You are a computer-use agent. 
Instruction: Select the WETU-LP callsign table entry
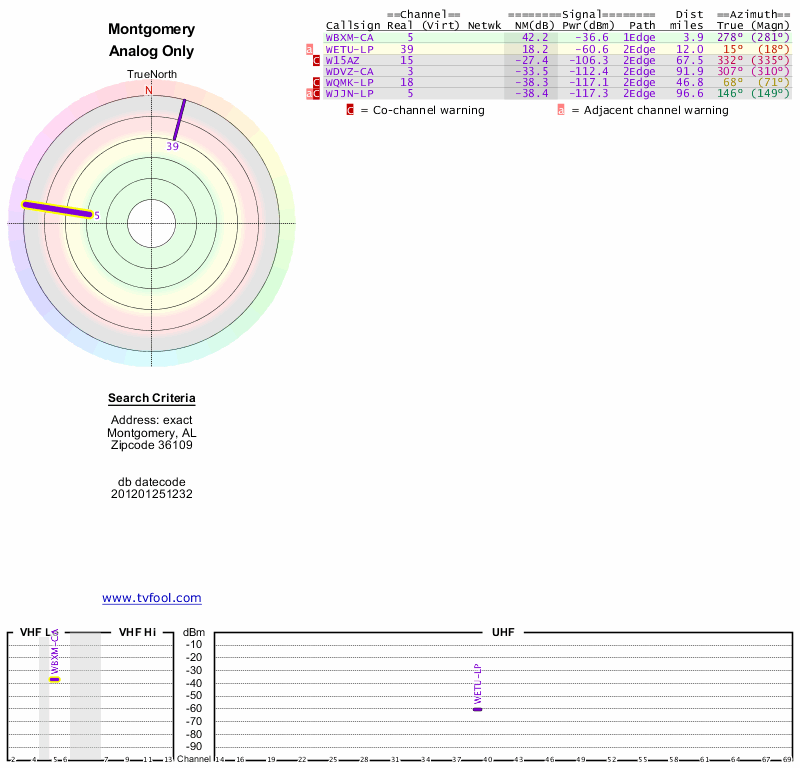349,49
